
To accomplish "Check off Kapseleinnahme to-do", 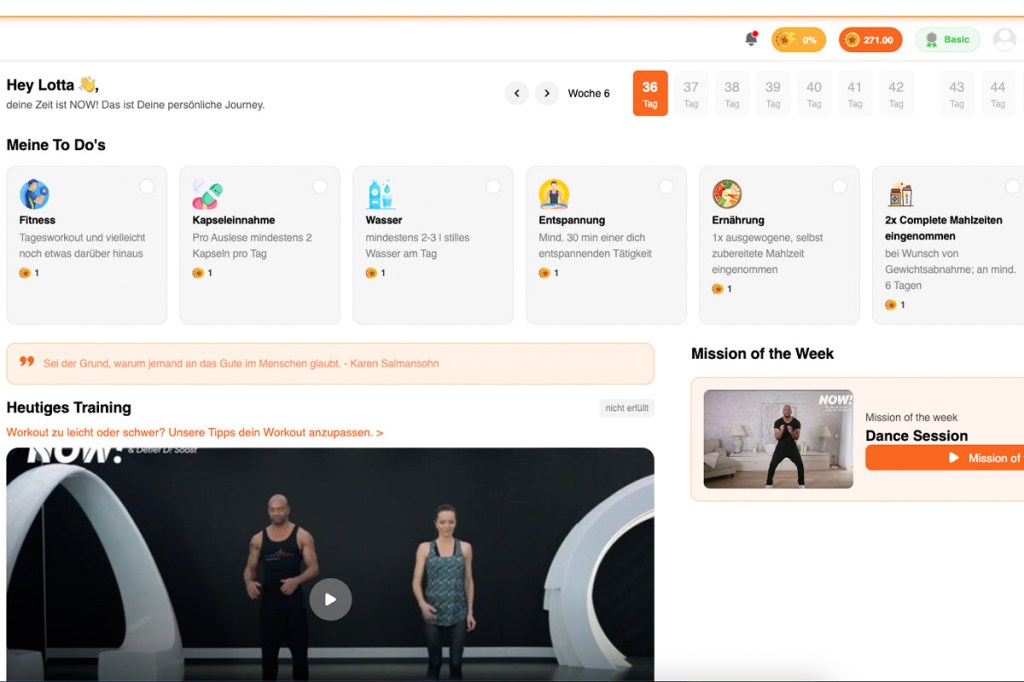I will click(320, 187).
